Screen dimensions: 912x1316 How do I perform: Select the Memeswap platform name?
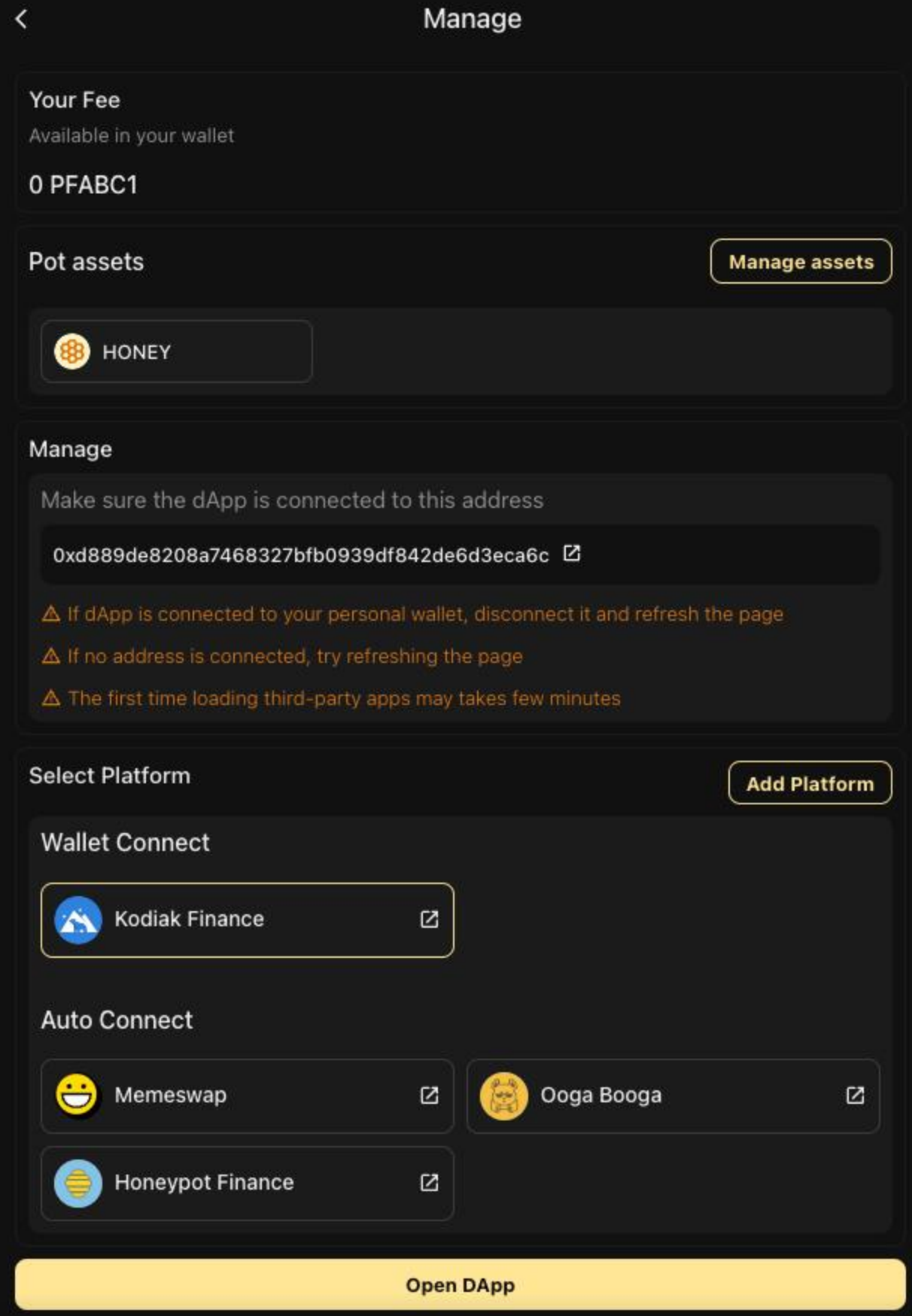[x=170, y=1096]
